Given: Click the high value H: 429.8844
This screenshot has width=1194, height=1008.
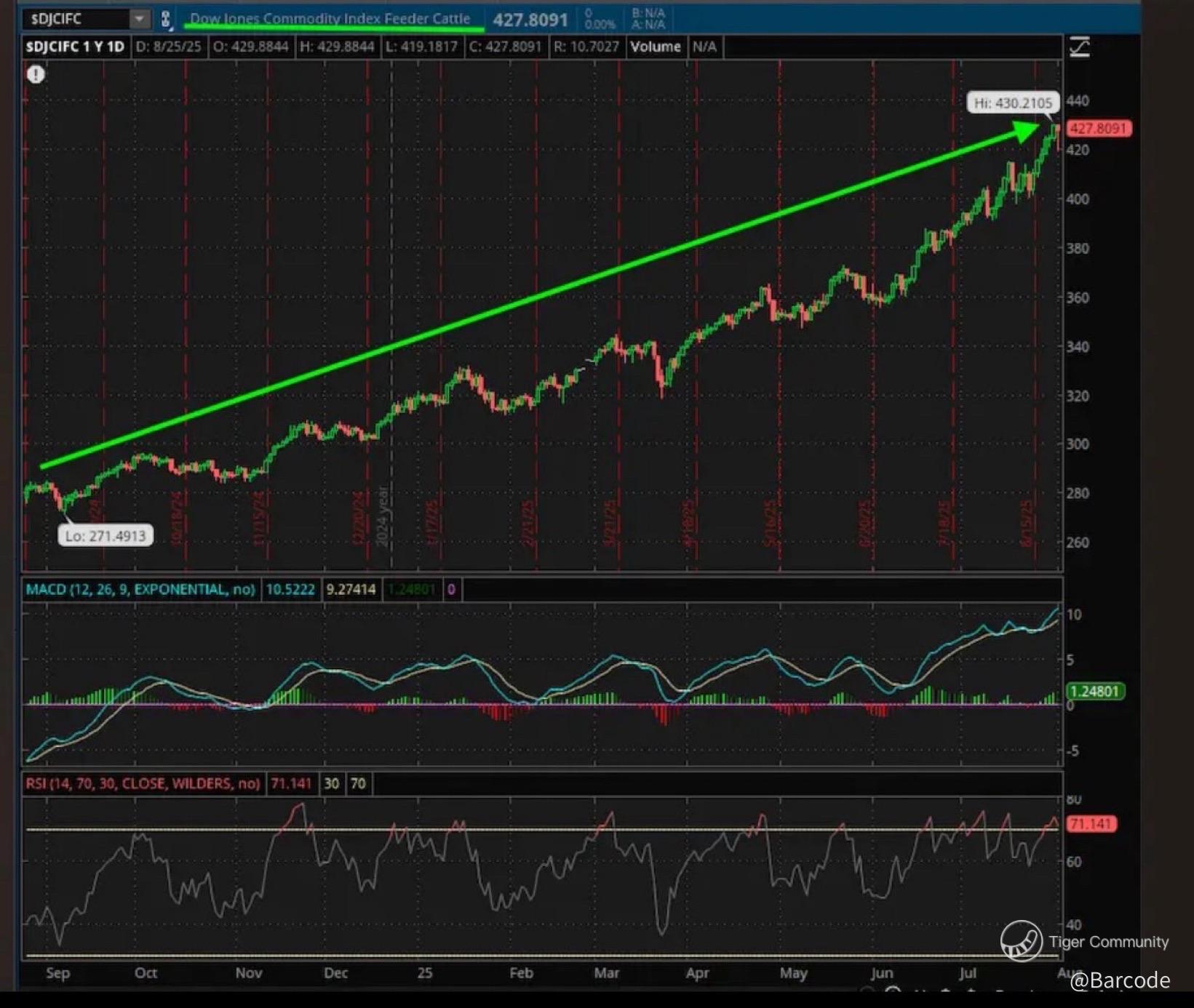Looking at the screenshot, I should point(337,47).
